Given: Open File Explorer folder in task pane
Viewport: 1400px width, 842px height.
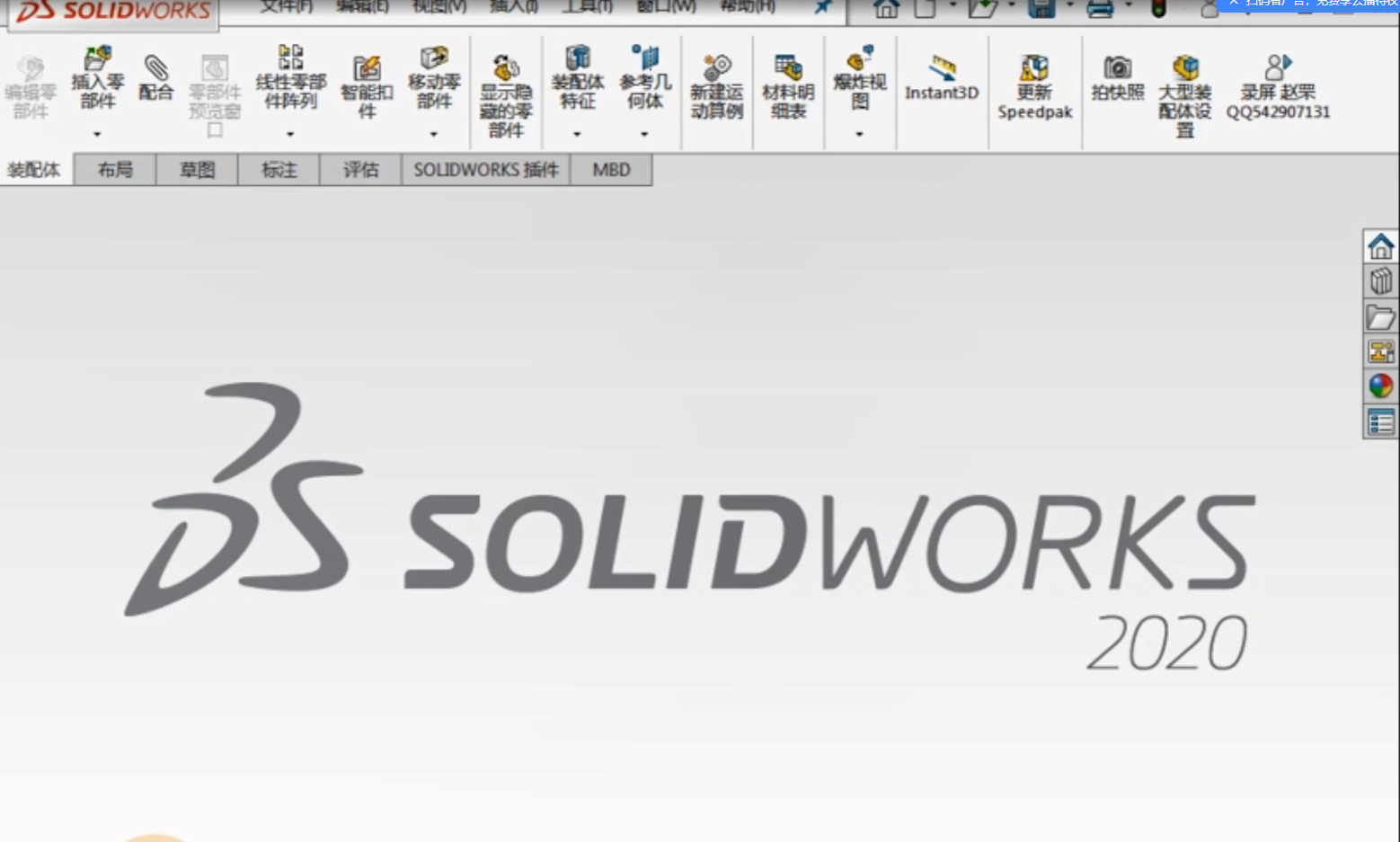Looking at the screenshot, I should pos(1380,317).
